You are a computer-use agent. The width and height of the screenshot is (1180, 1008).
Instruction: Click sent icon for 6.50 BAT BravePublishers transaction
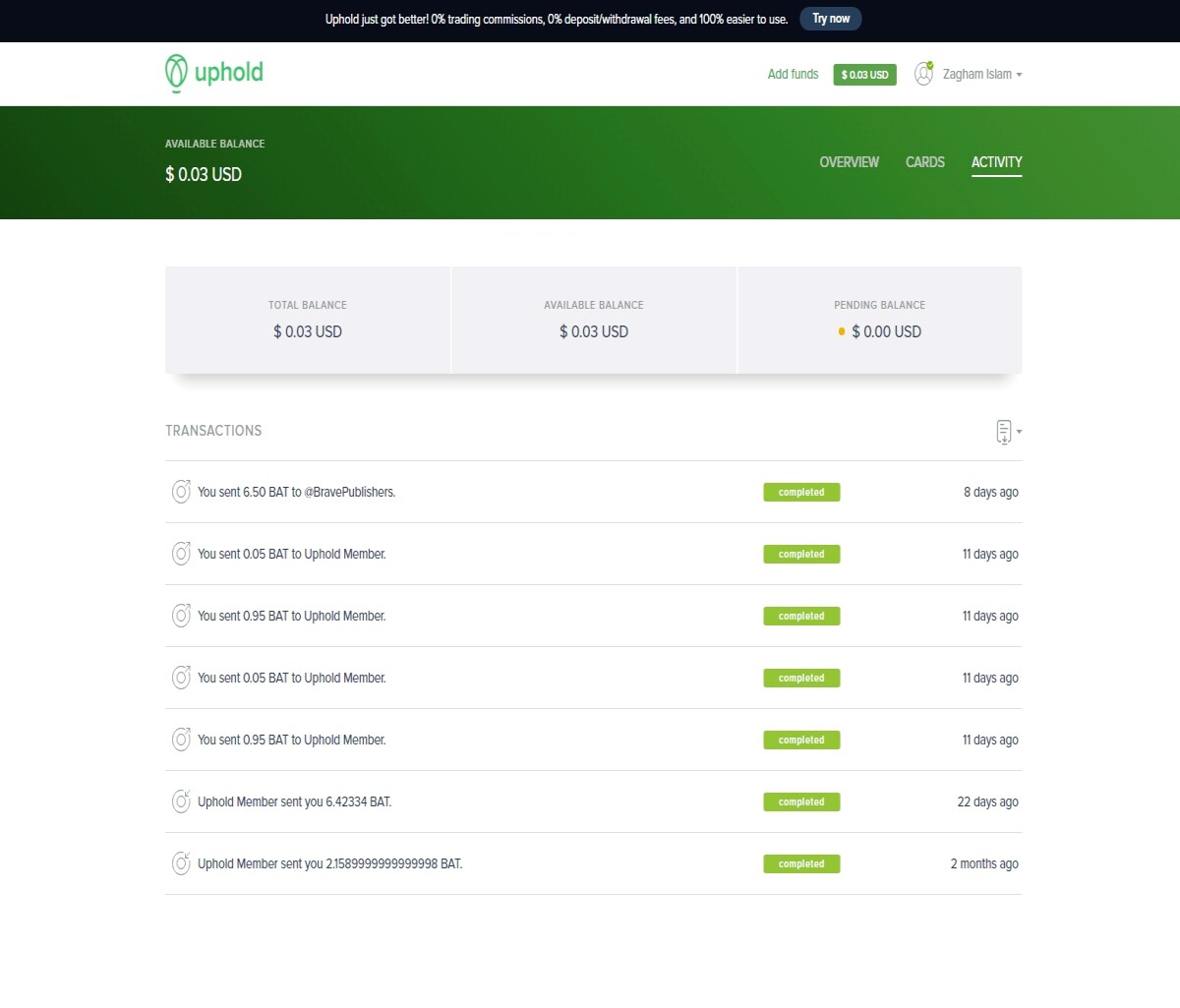[181, 492]
